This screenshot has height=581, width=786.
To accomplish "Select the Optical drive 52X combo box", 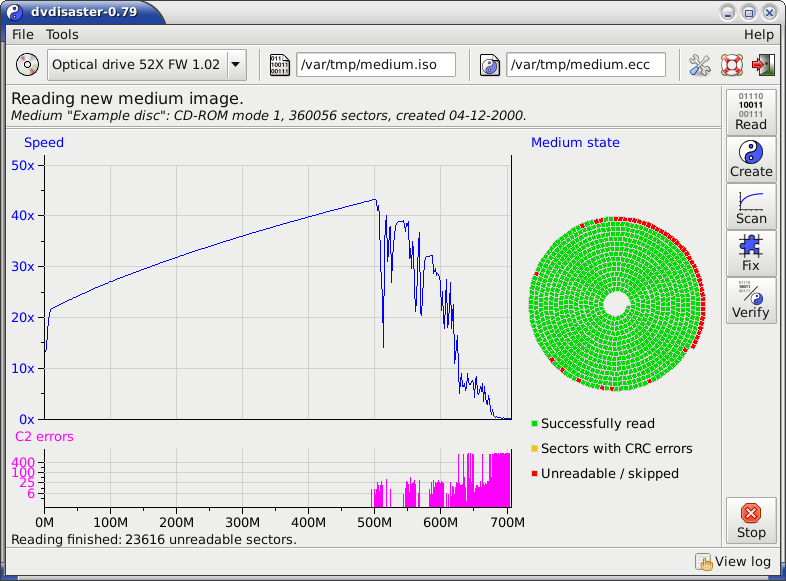I will click(x=136, y=66).
